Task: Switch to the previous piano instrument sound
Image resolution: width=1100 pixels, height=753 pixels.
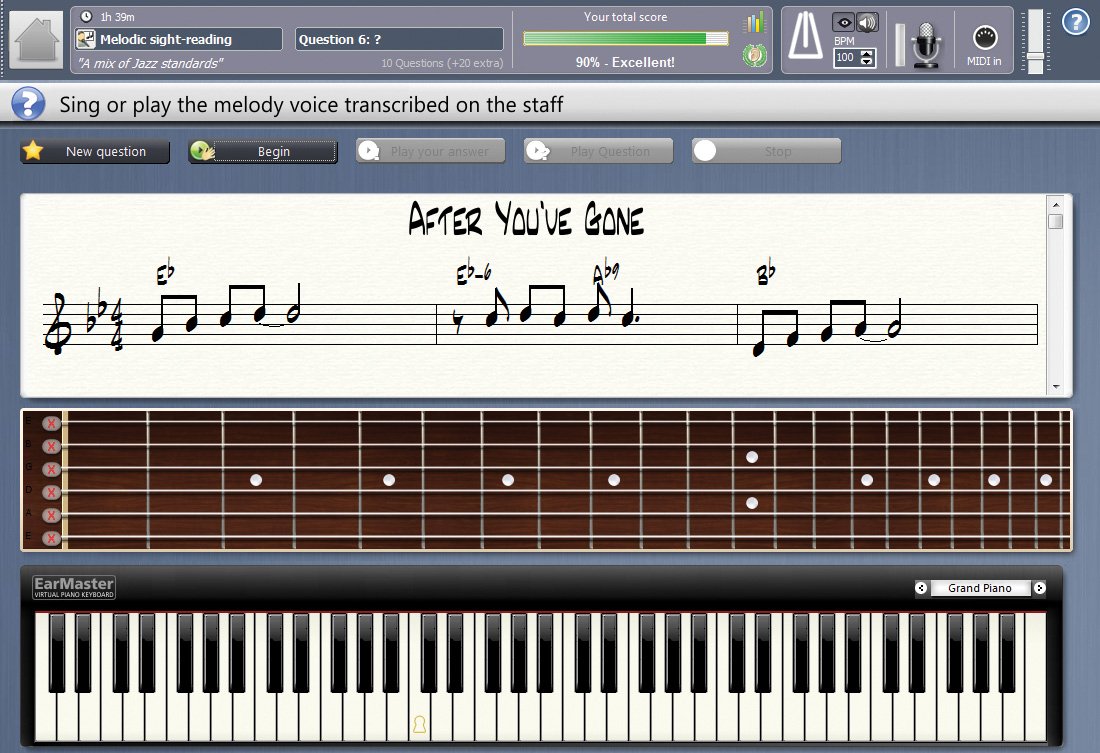Action: (x=921, y=588)
